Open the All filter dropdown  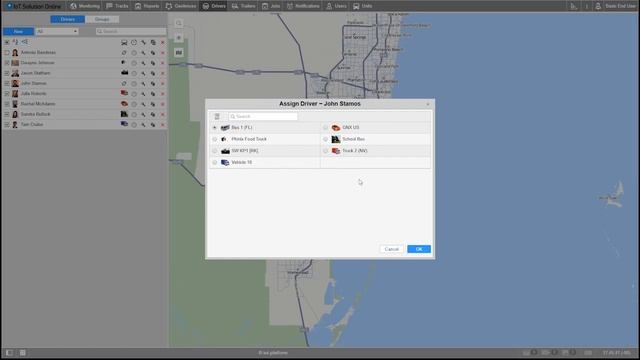[x=57, y=31]
